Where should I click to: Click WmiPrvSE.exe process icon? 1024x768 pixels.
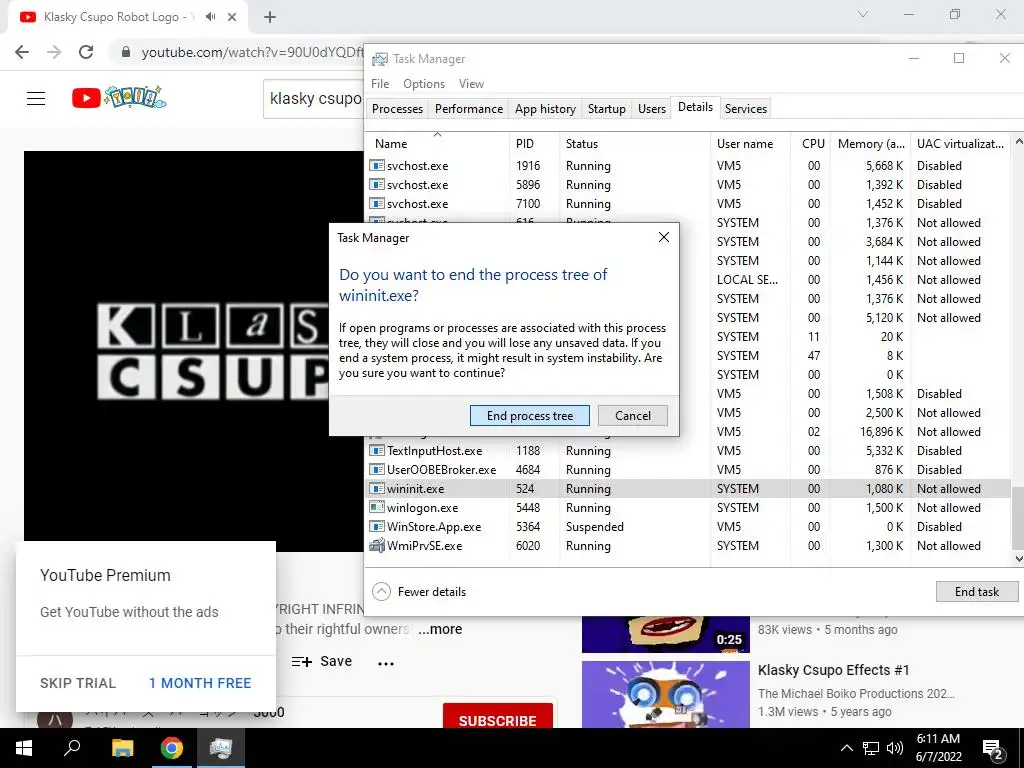point(377,545)
